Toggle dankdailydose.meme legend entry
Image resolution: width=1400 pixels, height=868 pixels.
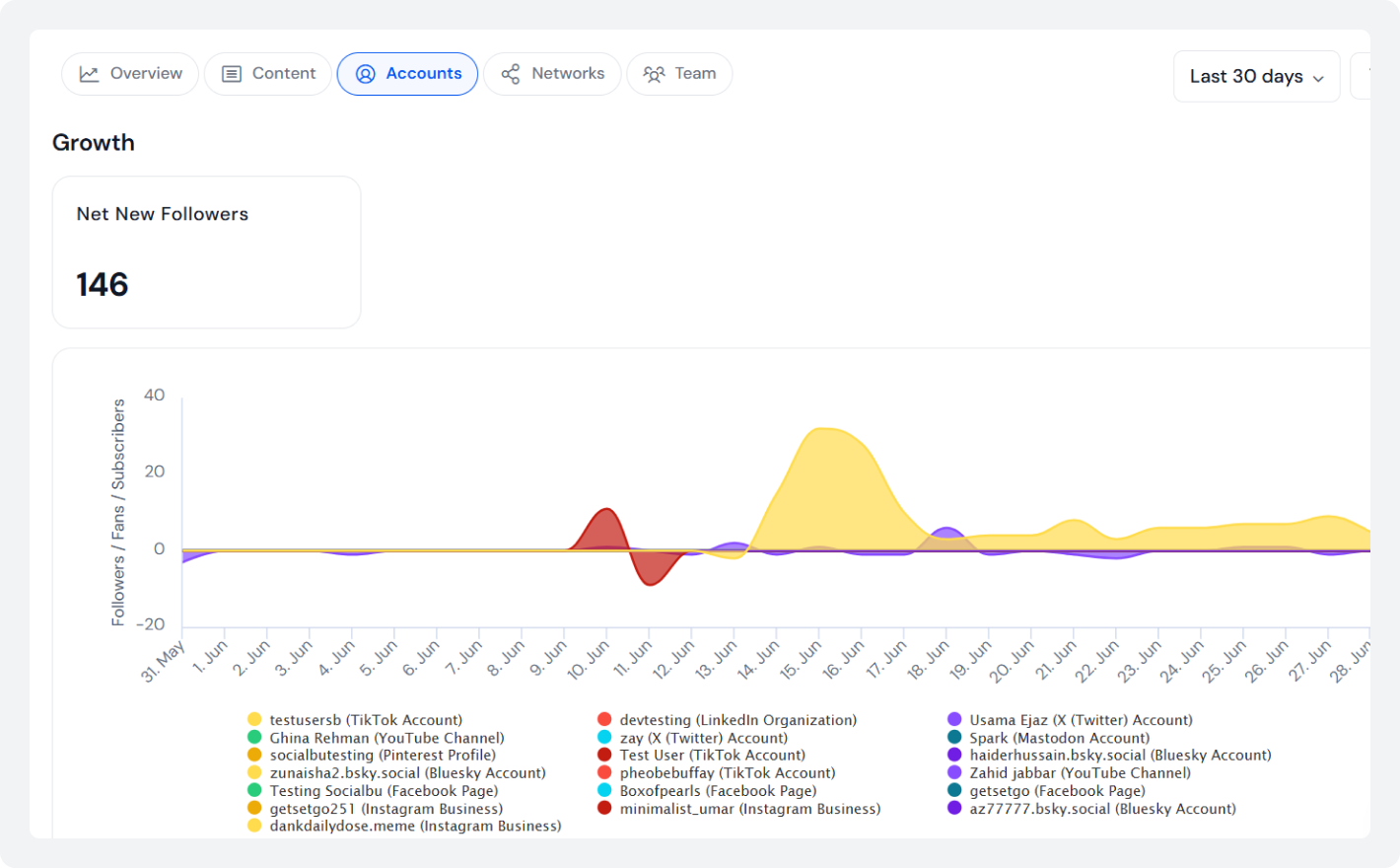point(404,827)
